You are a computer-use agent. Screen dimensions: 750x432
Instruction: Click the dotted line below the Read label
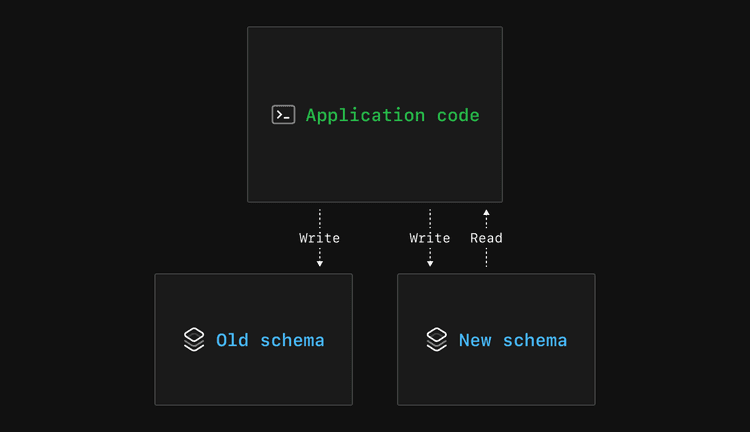point(486,257)
